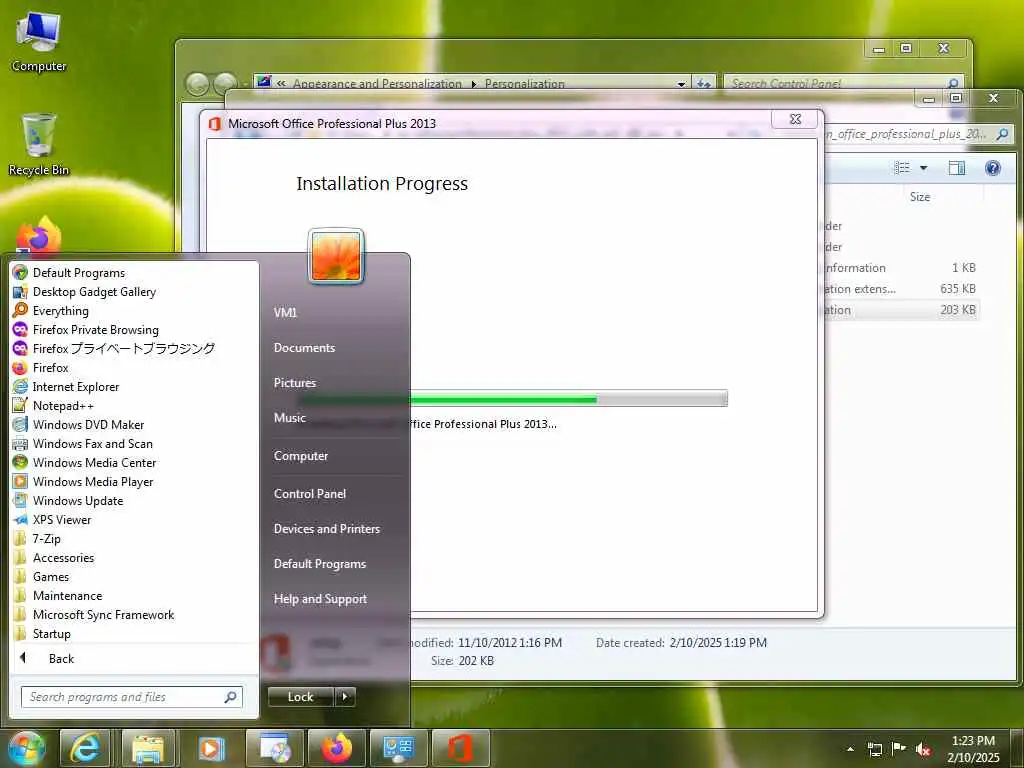Viewport: 1024px width, 768px height.
Task: Open the view options dropdown in Explorer
Action: [x=923, y=168]
